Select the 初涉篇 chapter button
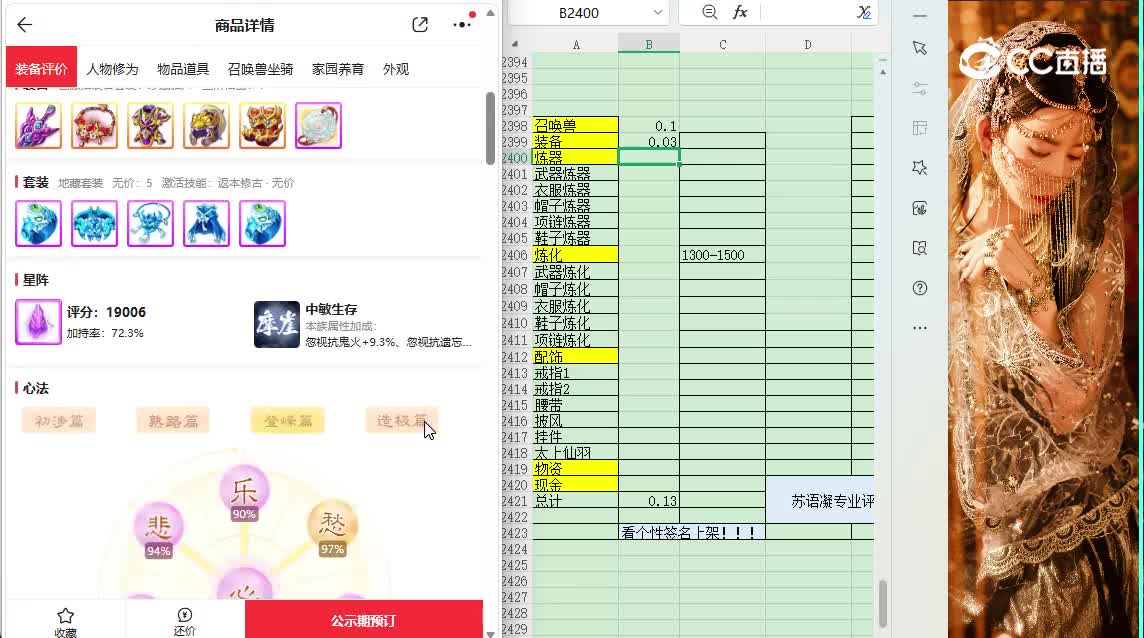 (59, 421)
